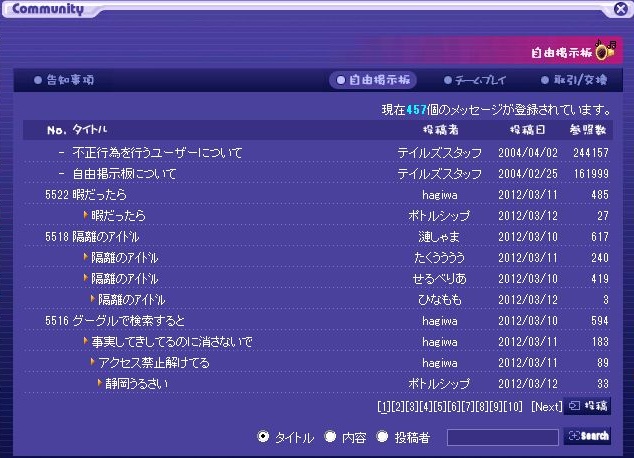Image resolution: width=634 pixels, height=458 pixels.
Task: Click orange arrow next to 事実してきてるのに消さないで
Action: (x=86, y=341)
